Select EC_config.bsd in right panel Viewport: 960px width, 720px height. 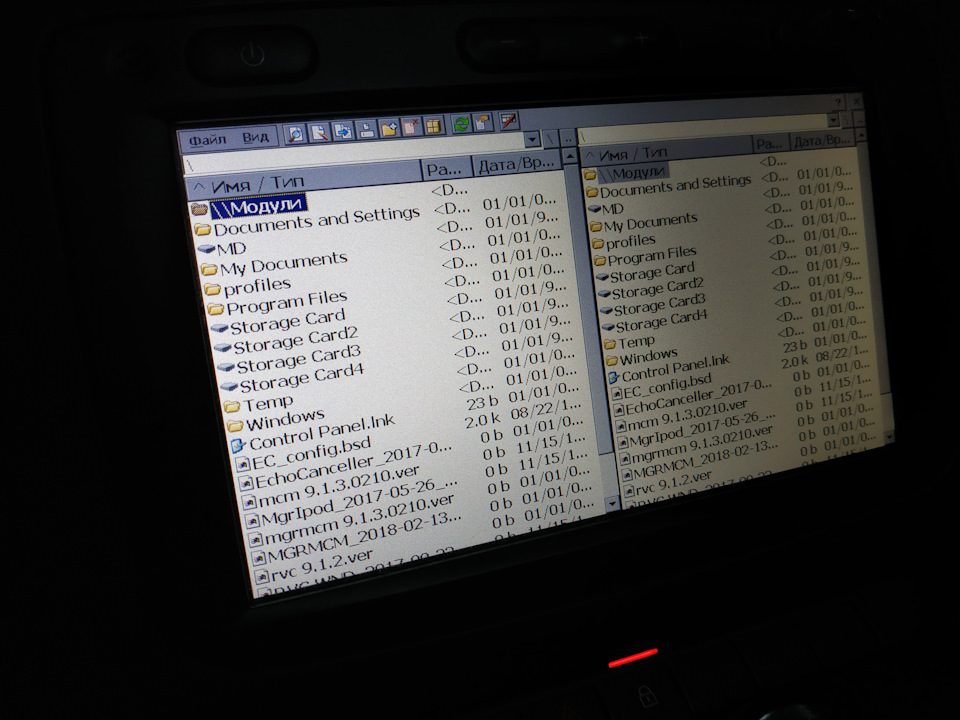[x=668, y=385]
